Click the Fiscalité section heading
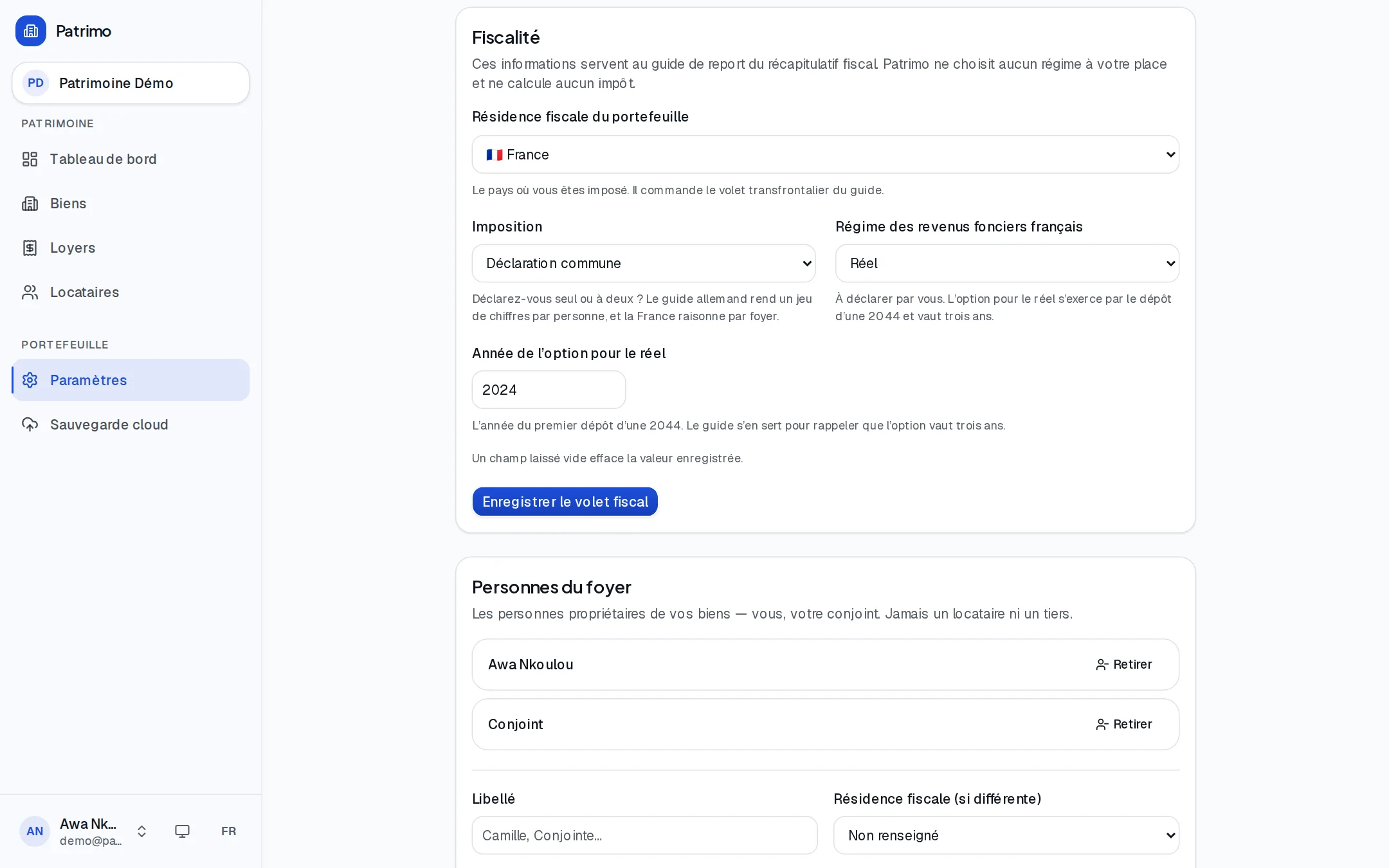1389x868 pixels. 506,37
